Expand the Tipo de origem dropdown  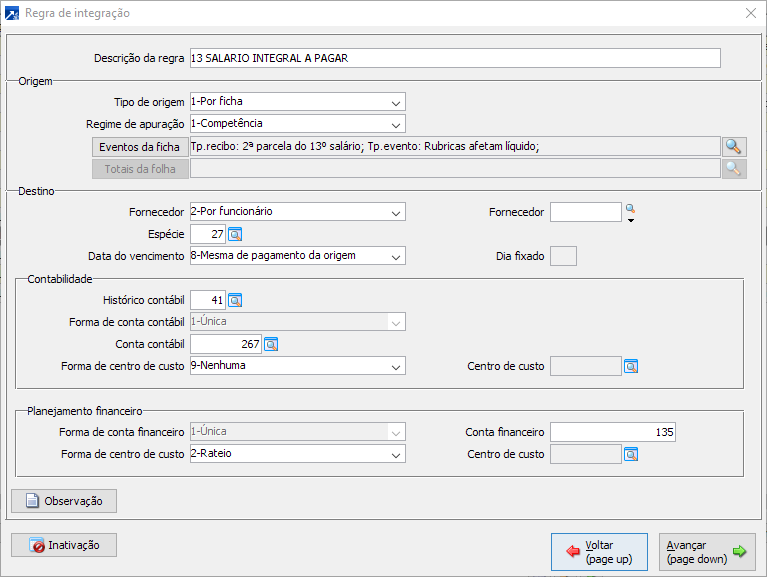(x=397, y=102)
